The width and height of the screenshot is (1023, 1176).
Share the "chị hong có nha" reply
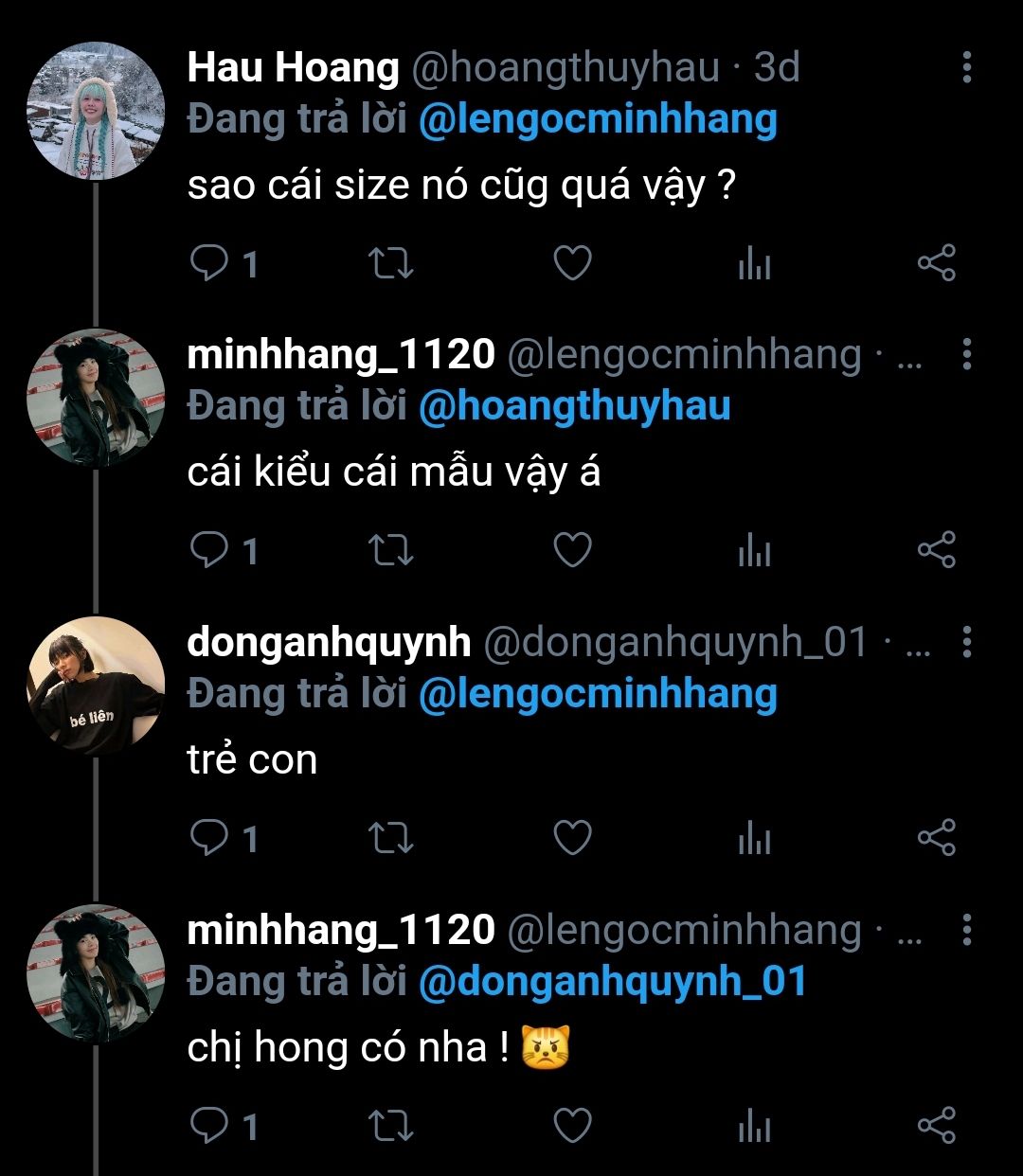pyautogui.click(x=936, y=1126)
